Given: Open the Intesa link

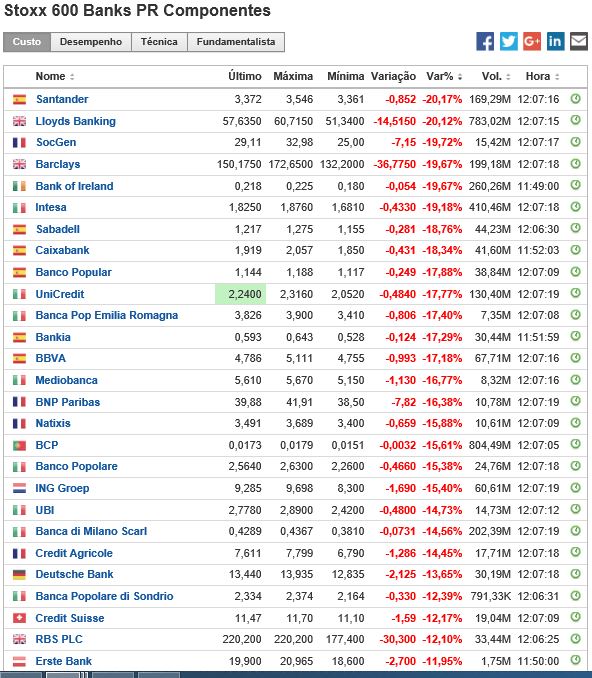Looking at the screenshot, I should coord(51,207).
